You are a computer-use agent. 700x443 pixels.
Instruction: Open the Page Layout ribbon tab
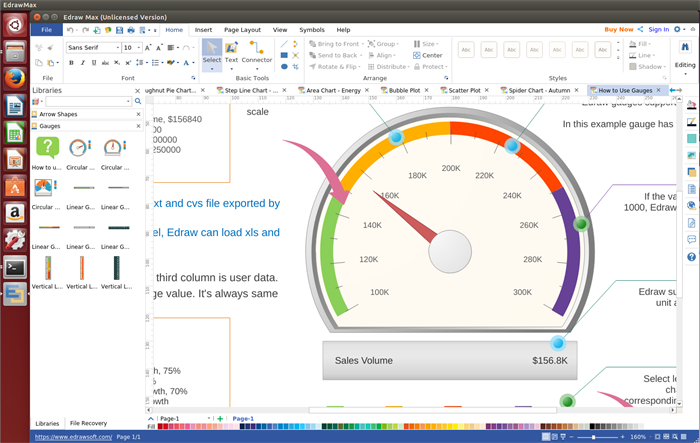tap(242, 30)
